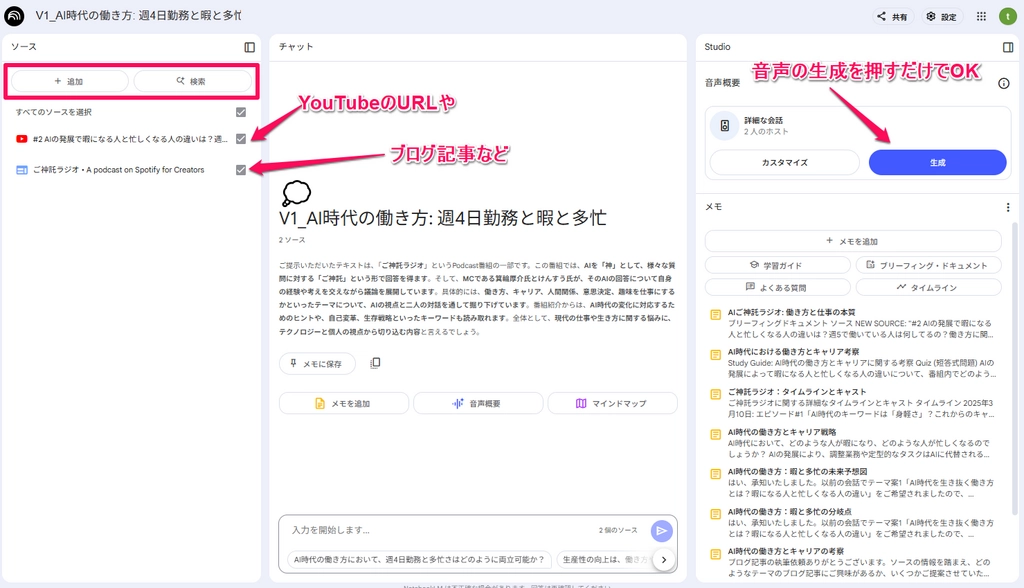Click the タイムライン button

point(928,287)
